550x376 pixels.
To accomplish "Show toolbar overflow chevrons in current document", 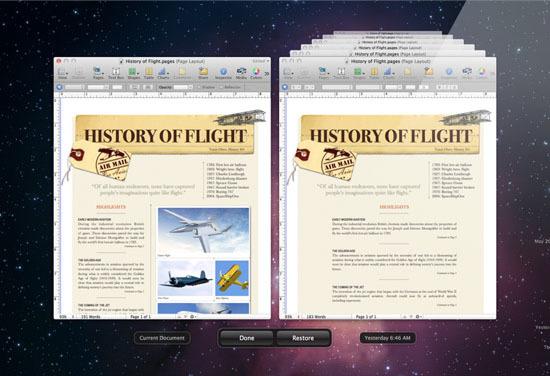I will pos(267,74).
